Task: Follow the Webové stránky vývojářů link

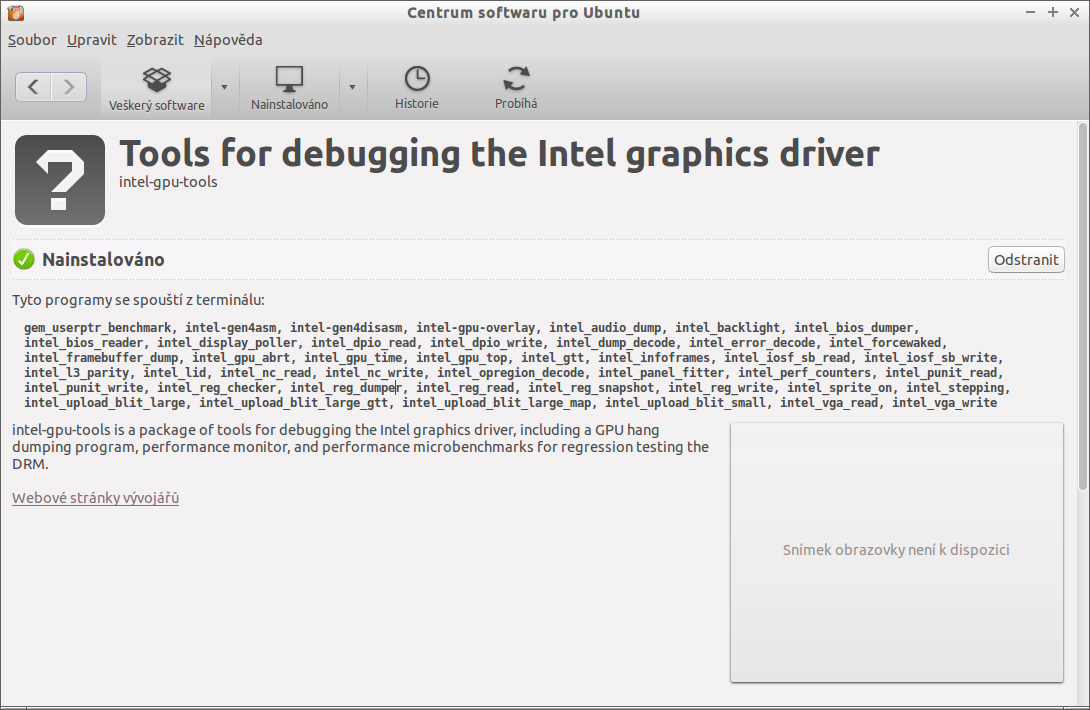Action: coord(95,498)
